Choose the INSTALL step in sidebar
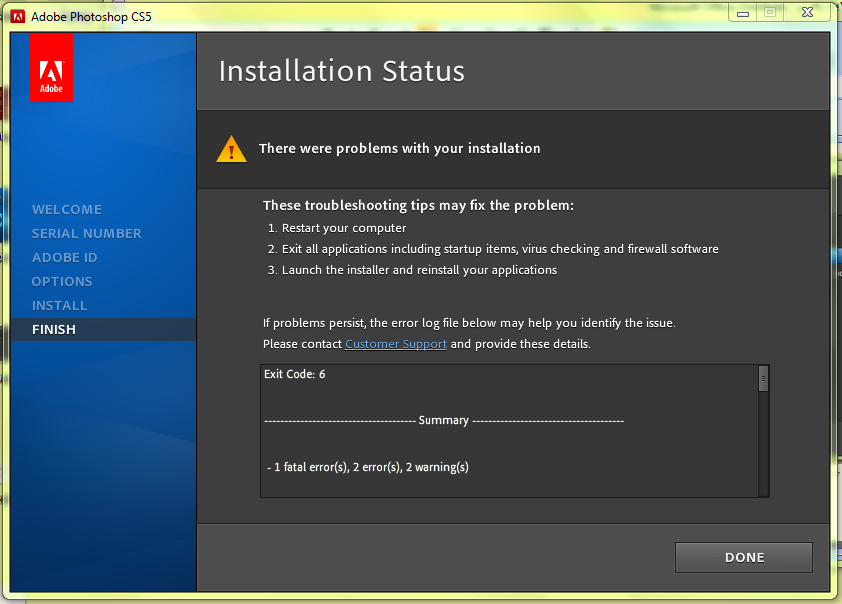Screen dimensions: 842x604 coord(60,305)
